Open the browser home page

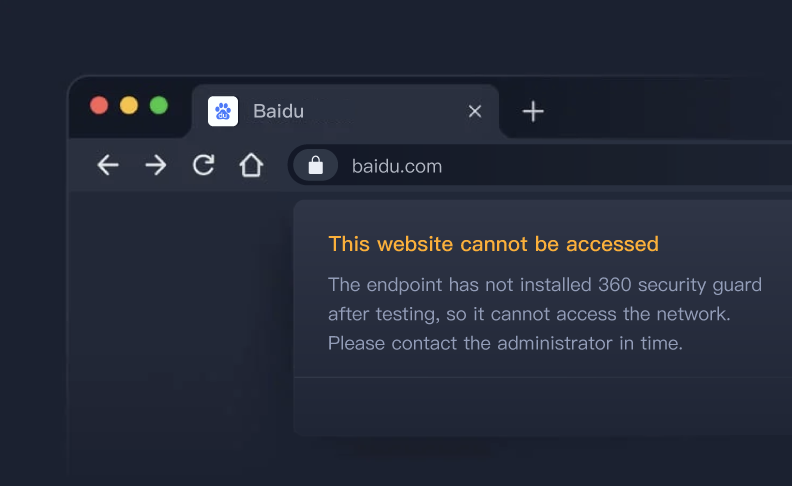(251, 165)
